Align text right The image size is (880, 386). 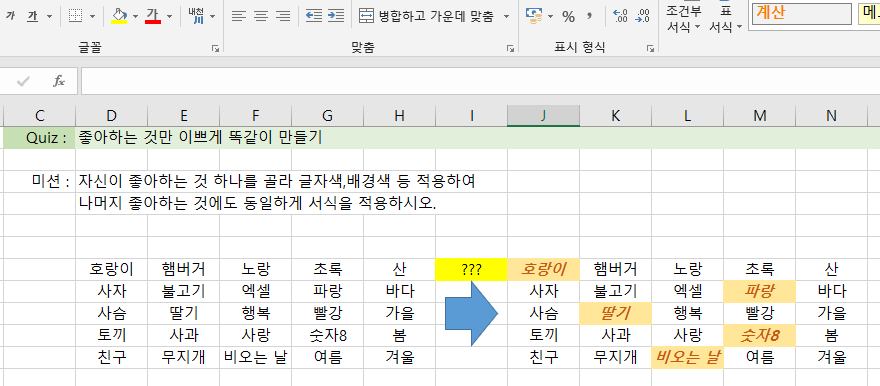283,16
